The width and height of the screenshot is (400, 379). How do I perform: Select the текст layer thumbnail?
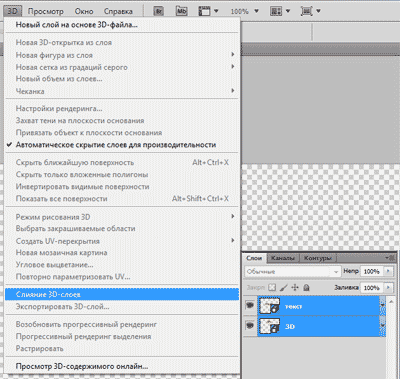point(270,306)
